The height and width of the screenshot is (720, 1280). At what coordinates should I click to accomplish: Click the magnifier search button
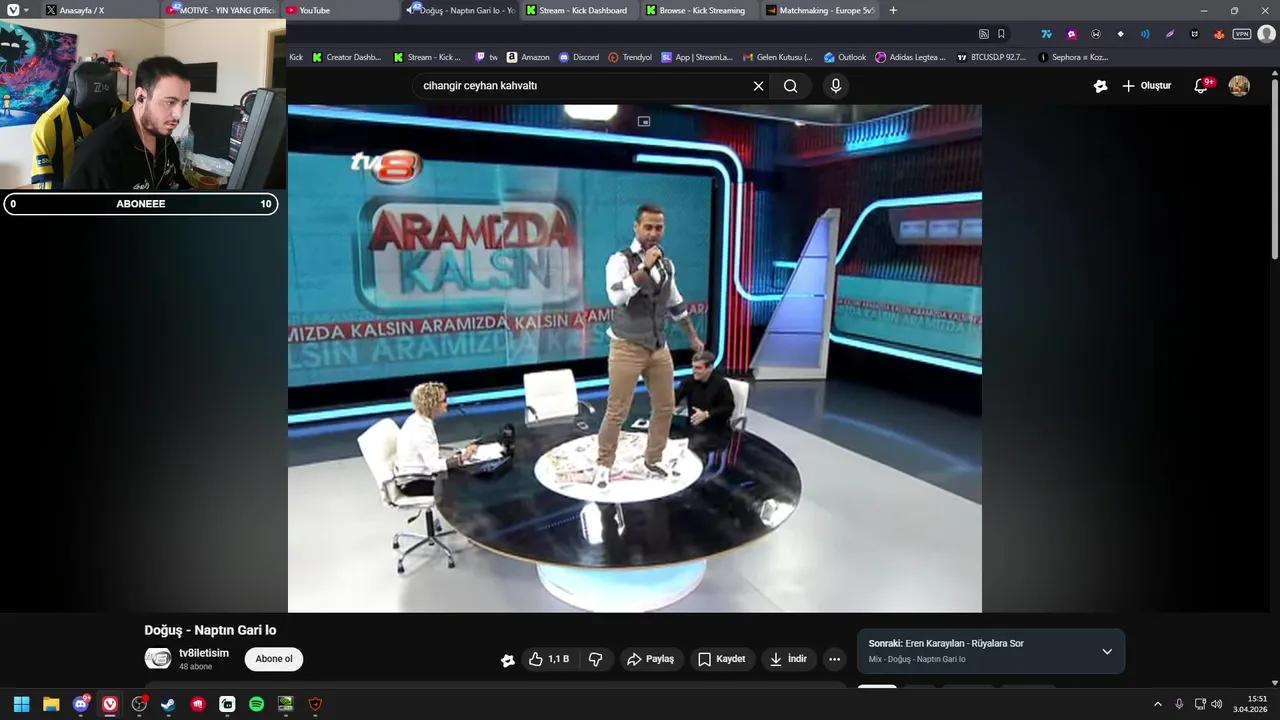pyautogui.click(x=790, y=86)
